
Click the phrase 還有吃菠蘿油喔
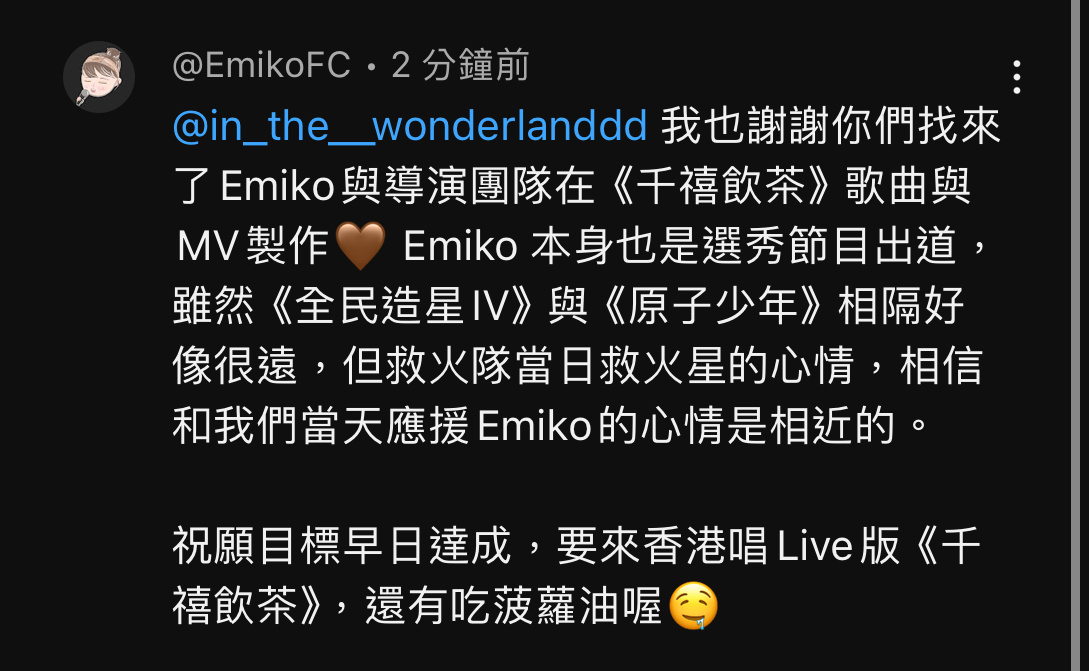[513, 606]
